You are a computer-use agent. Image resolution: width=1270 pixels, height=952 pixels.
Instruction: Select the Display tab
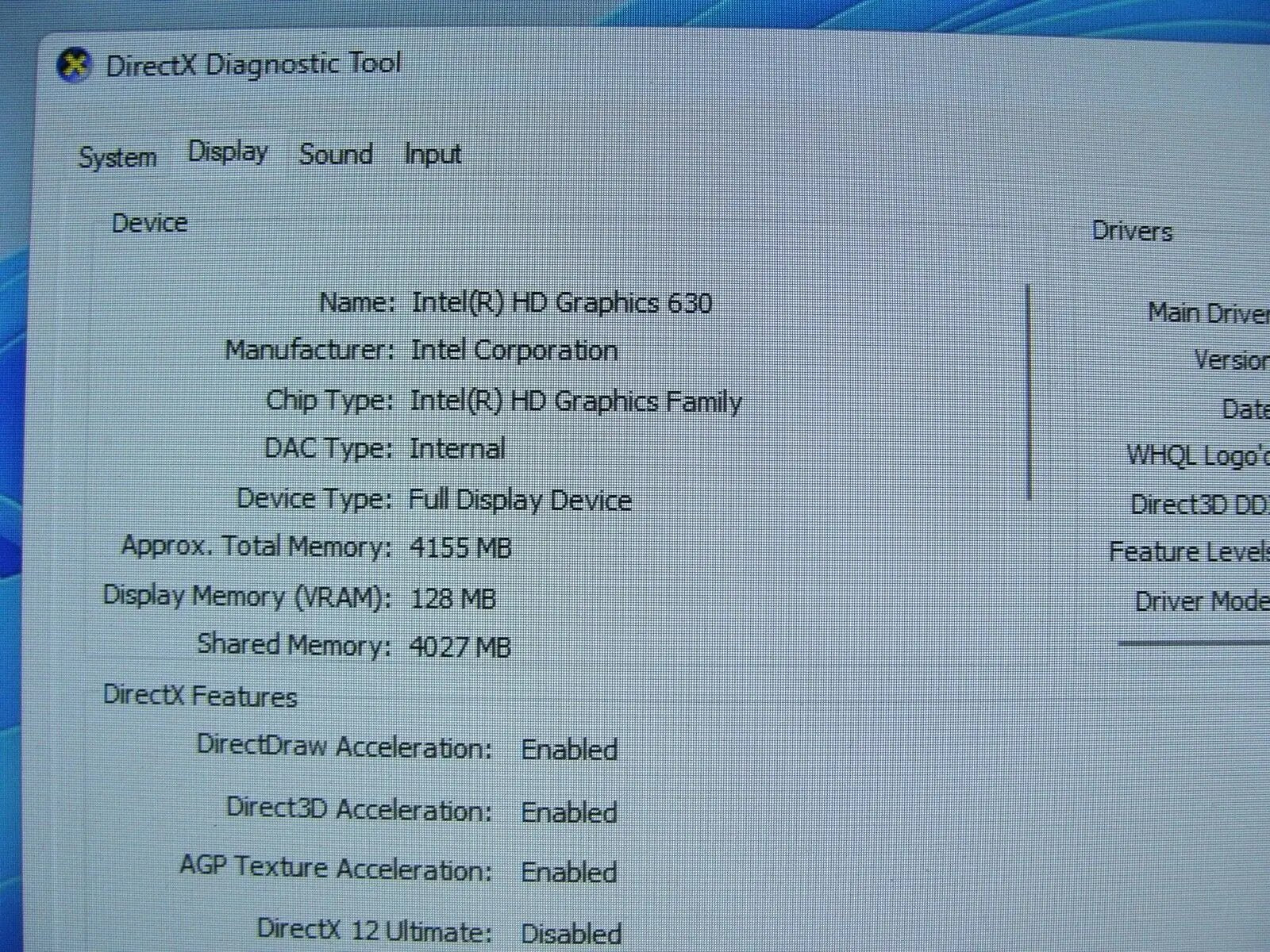pyautogui.click(x=228, y=152)
